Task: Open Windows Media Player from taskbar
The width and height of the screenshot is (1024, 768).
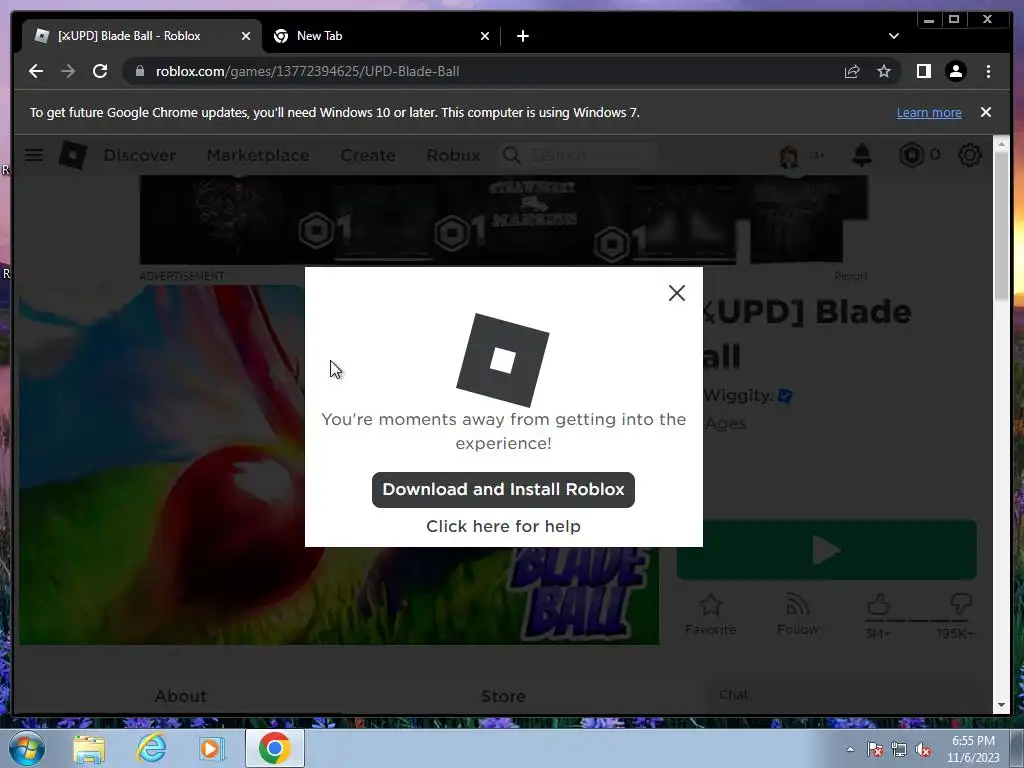Action: click(x=212, y=748)
